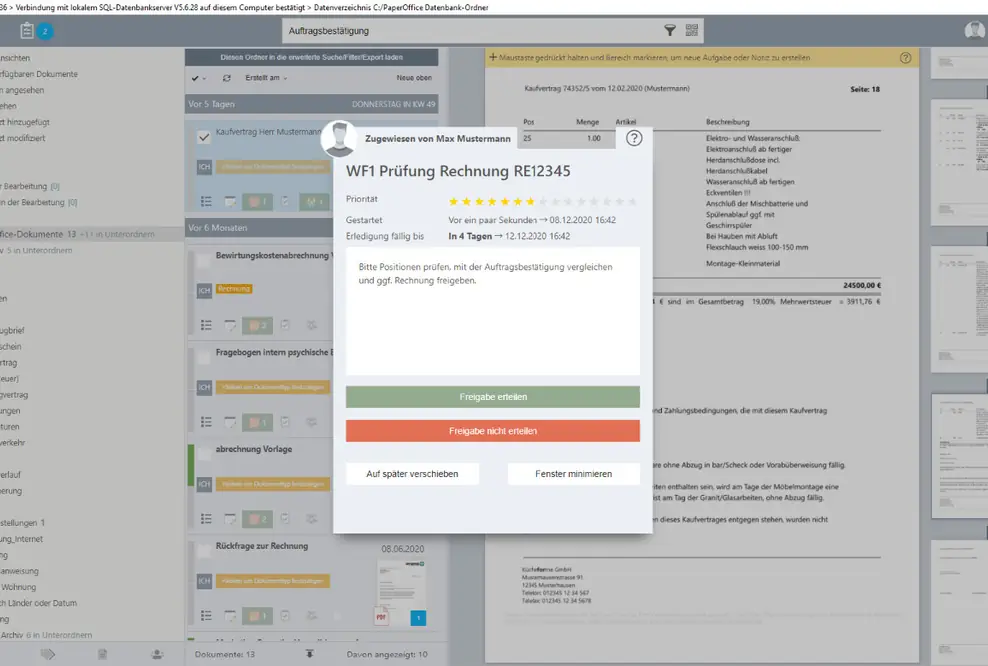The width and height of the screenshot is (988, 666).
Task: Click the tags icon in the bottom sidebar bar
Action: [48, 655]
